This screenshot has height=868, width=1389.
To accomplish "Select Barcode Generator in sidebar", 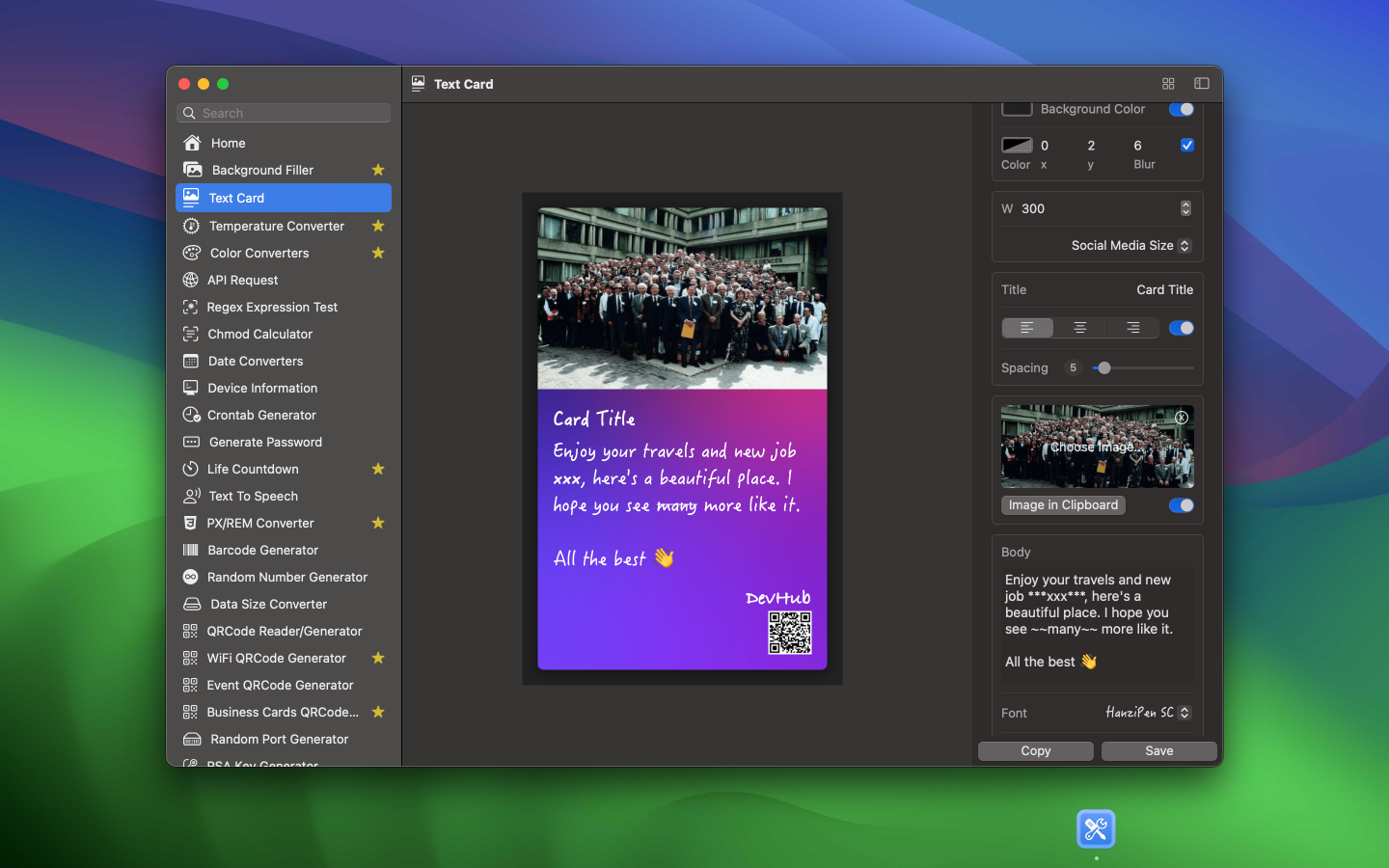I will tap(262, 550).
